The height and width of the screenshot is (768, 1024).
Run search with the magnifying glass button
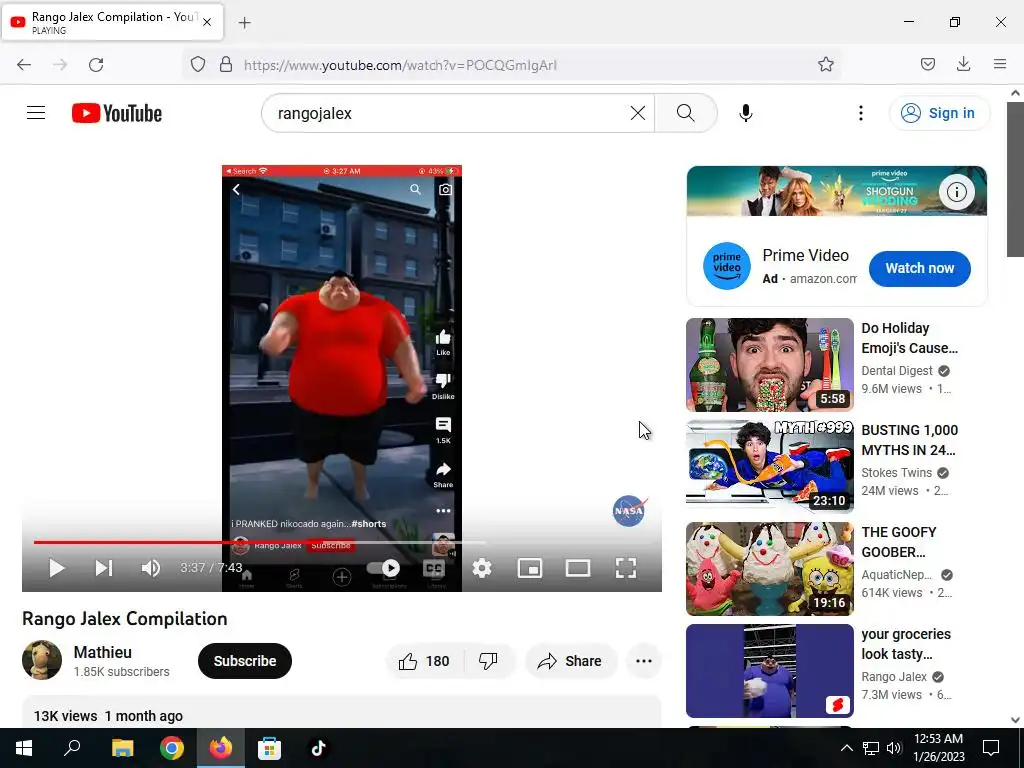[x=686, y=113]
